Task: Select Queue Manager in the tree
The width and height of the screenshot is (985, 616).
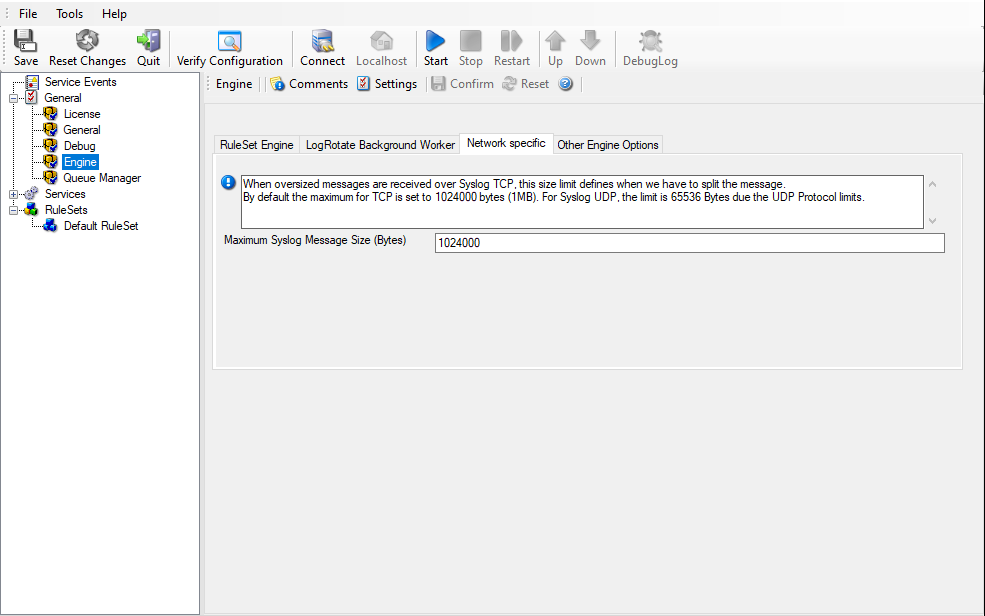Action: pyautogui.click(x=102, y=178)
